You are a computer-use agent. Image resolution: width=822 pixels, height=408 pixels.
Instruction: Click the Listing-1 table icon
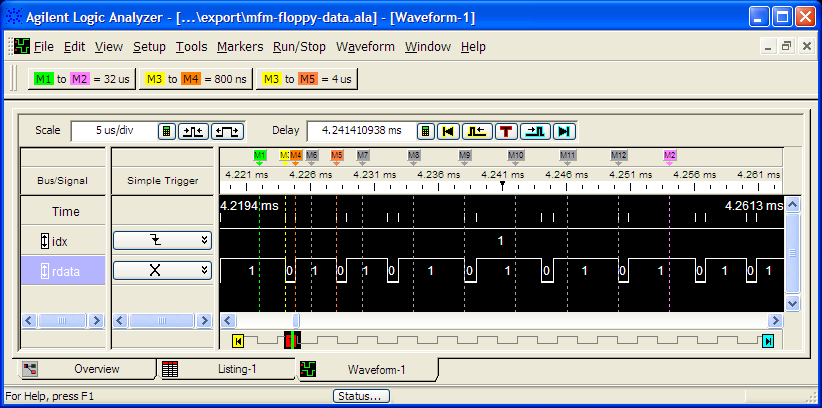click(x=169, y=369)
